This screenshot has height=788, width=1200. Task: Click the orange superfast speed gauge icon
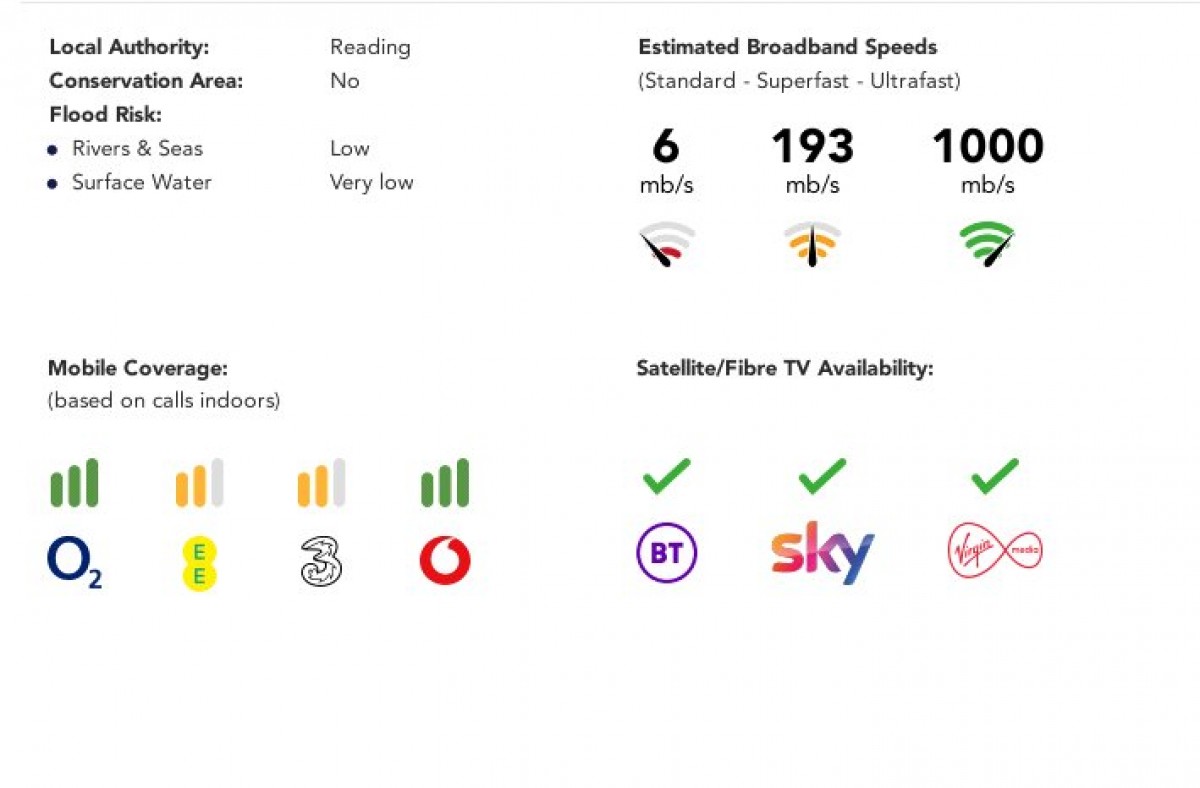tap(812, 245)
